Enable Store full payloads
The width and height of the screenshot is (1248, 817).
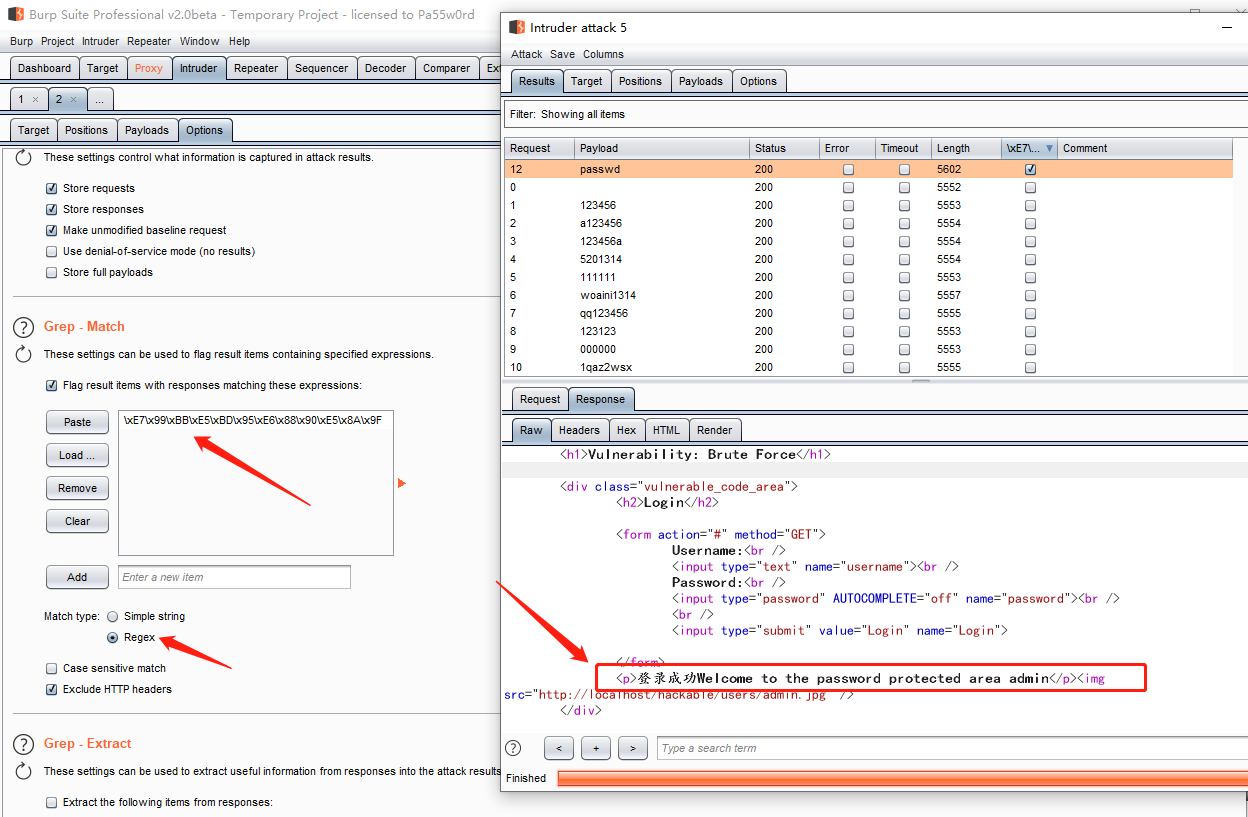coord(52,272)
